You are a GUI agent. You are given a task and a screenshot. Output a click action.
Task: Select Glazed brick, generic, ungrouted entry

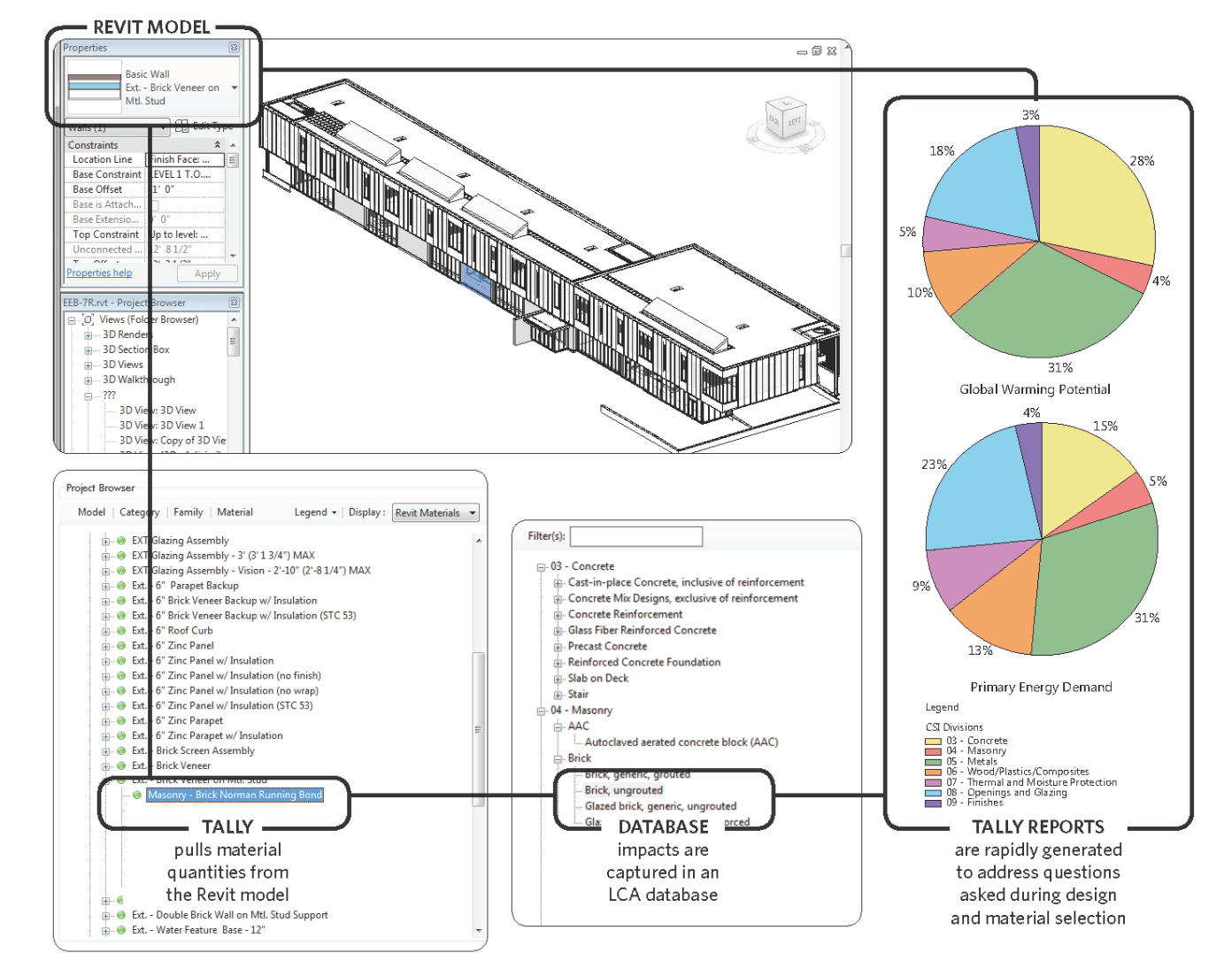coord(660,806)
